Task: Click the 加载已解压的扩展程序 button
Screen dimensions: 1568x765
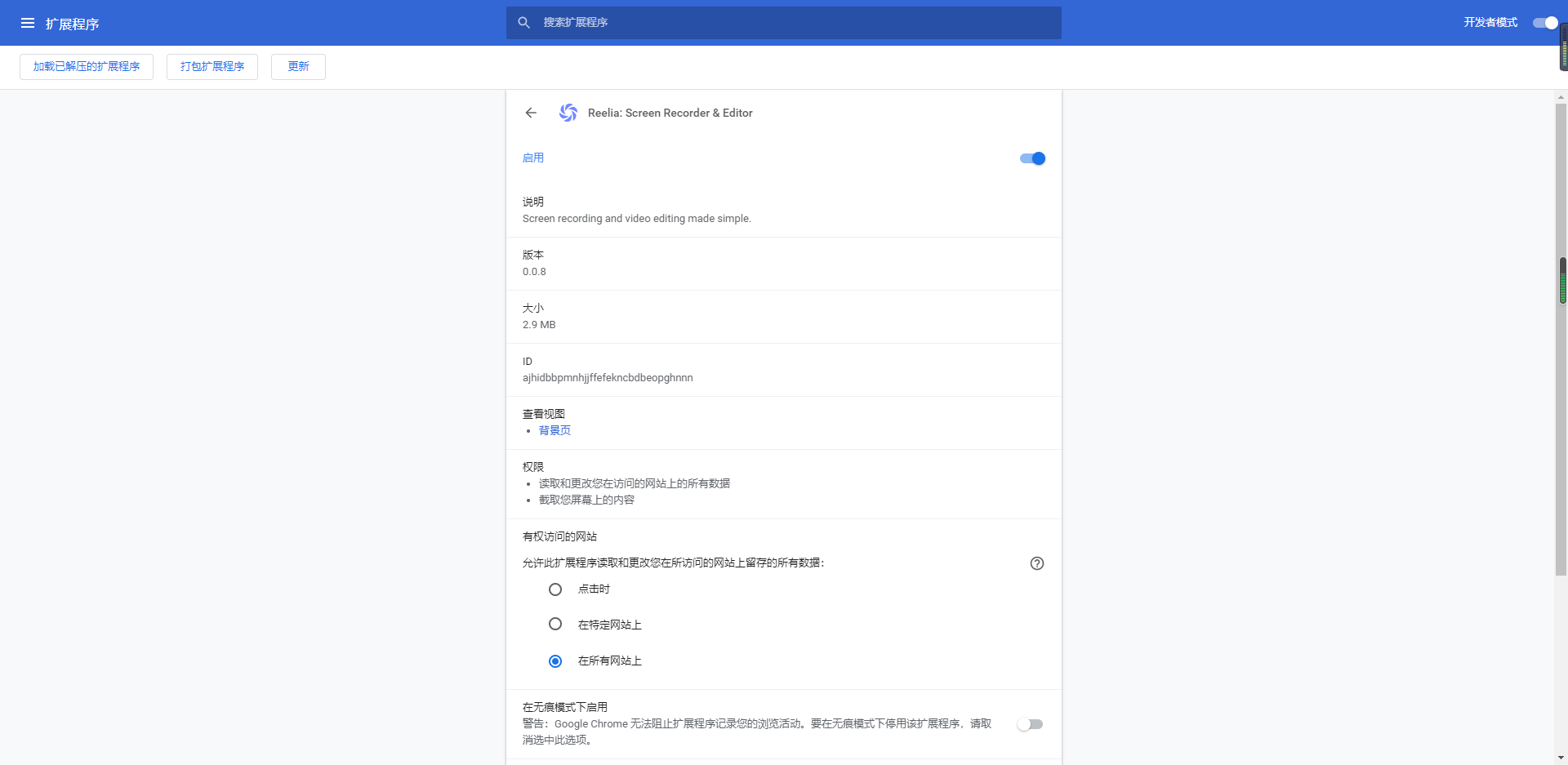Action: point(86,66)
